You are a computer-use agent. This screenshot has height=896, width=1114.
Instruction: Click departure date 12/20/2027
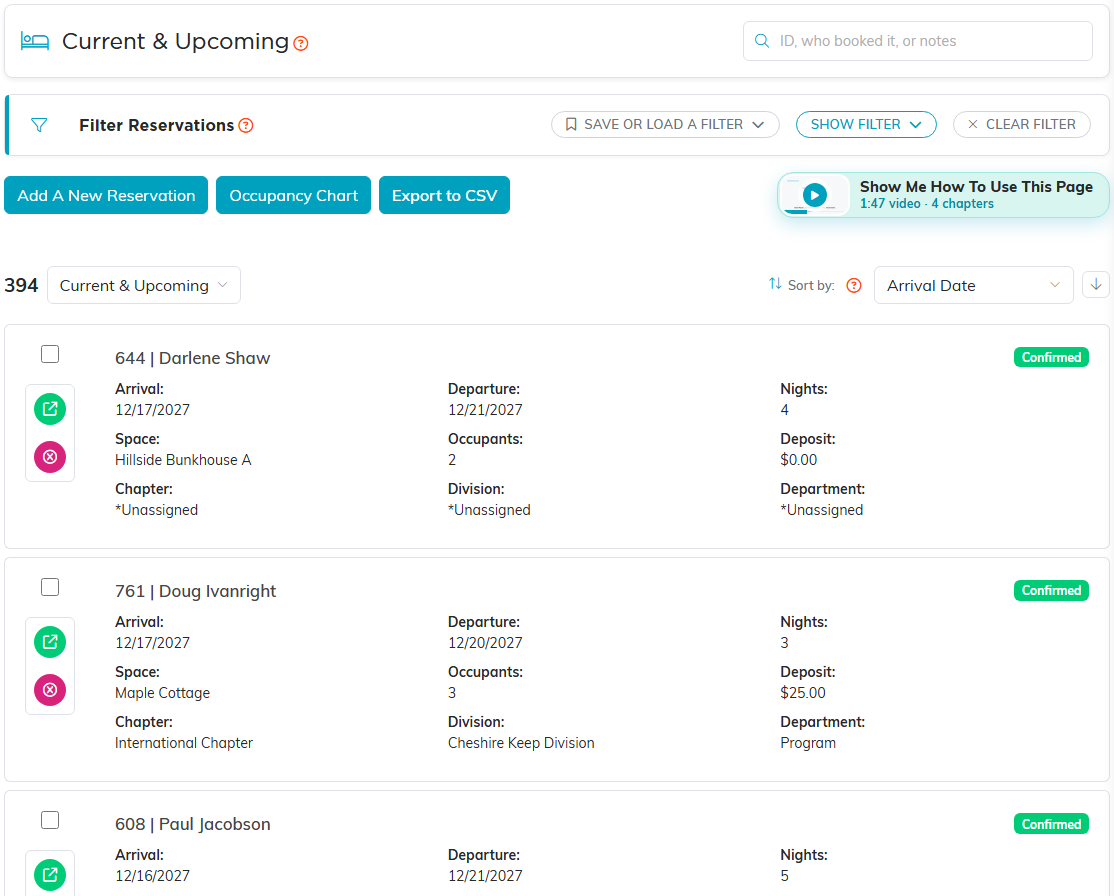(485, 642)
